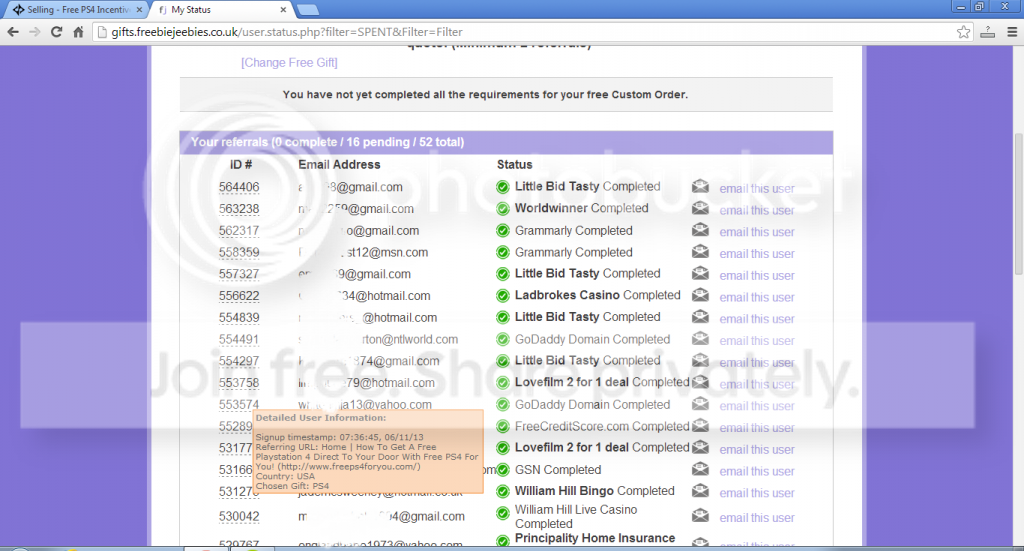Open referral ID 530042
Screen dimensions: 1024x551
coord(239,516)
